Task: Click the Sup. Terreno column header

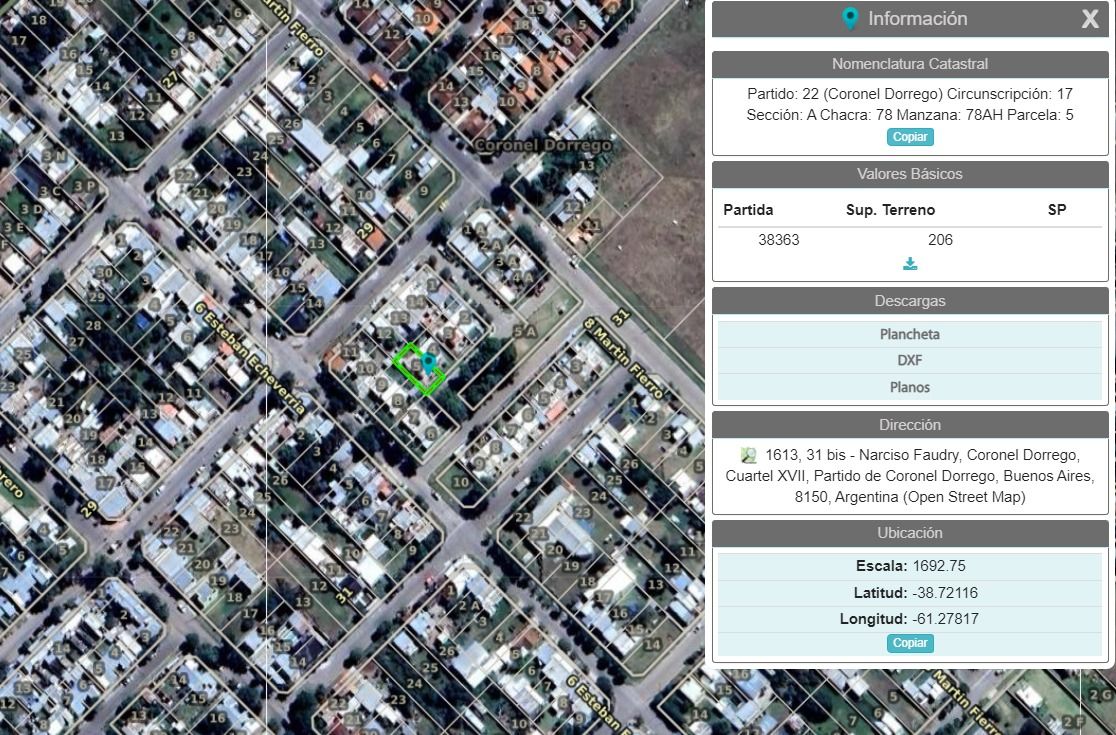Action: 890,210
